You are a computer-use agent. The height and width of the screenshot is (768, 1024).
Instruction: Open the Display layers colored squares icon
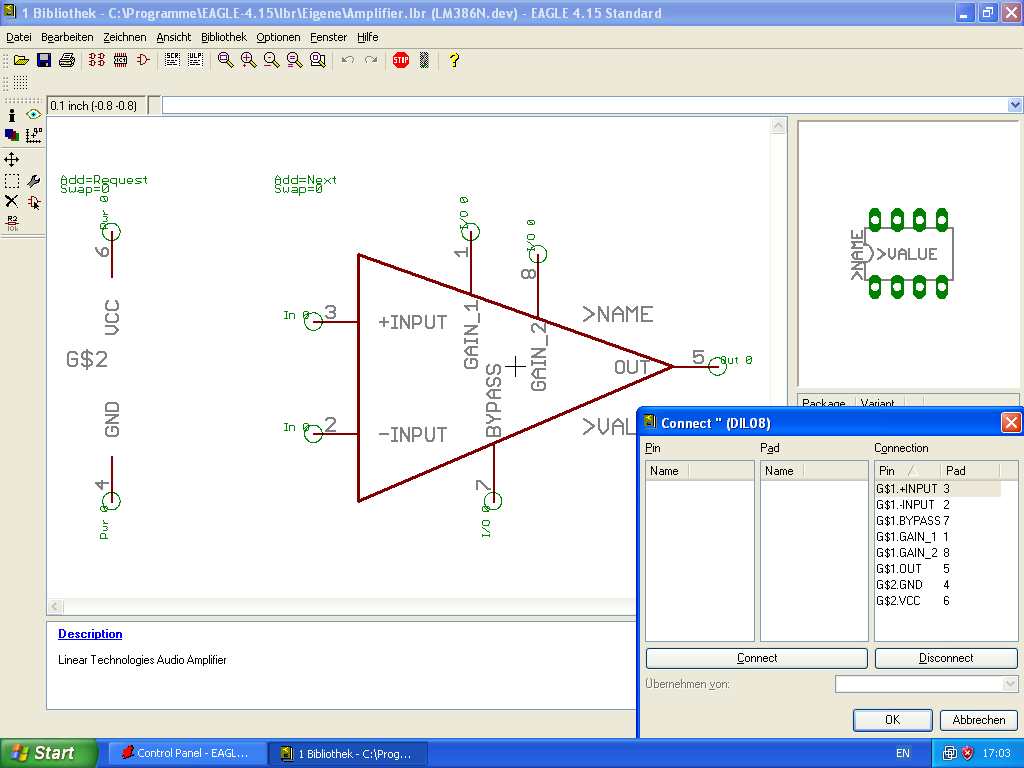click(x=12, y=135)
